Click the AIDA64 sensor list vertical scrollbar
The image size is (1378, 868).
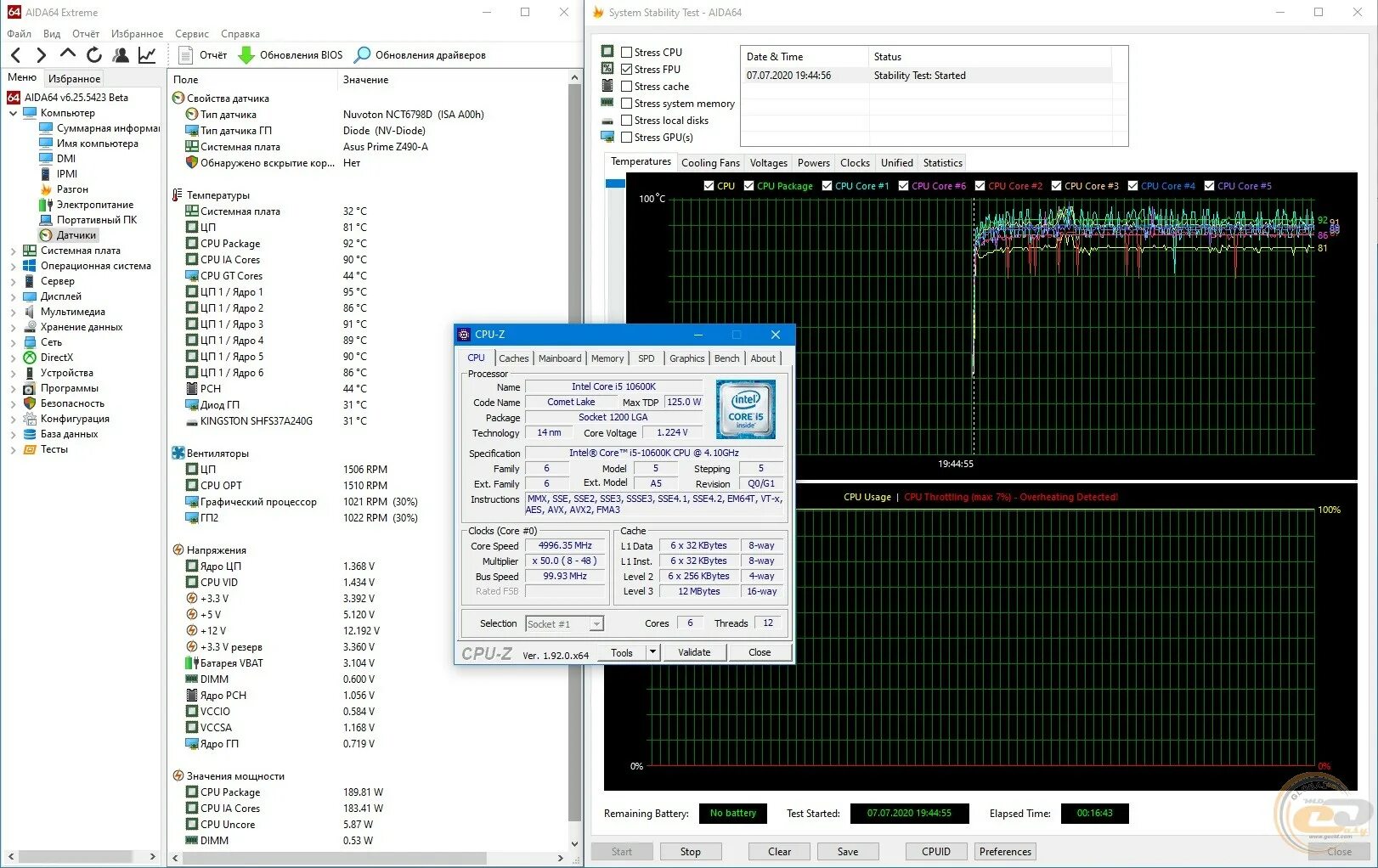(575, 459)
